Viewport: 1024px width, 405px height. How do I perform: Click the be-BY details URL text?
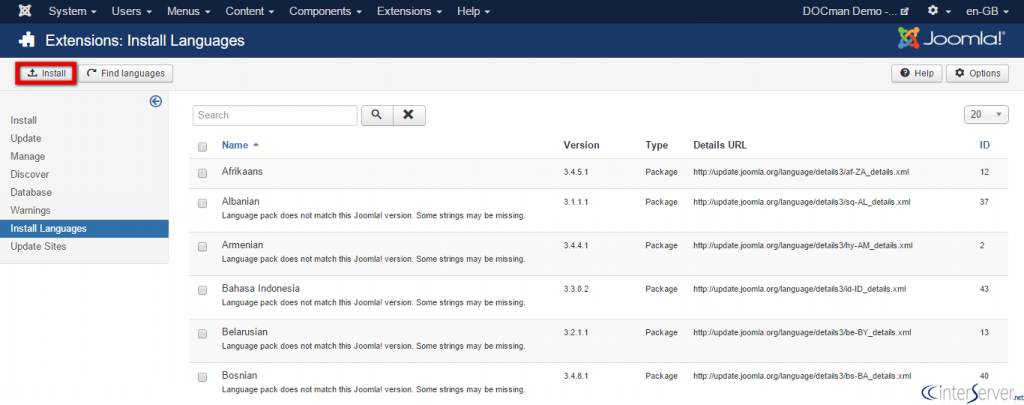(x=802, y=332)
